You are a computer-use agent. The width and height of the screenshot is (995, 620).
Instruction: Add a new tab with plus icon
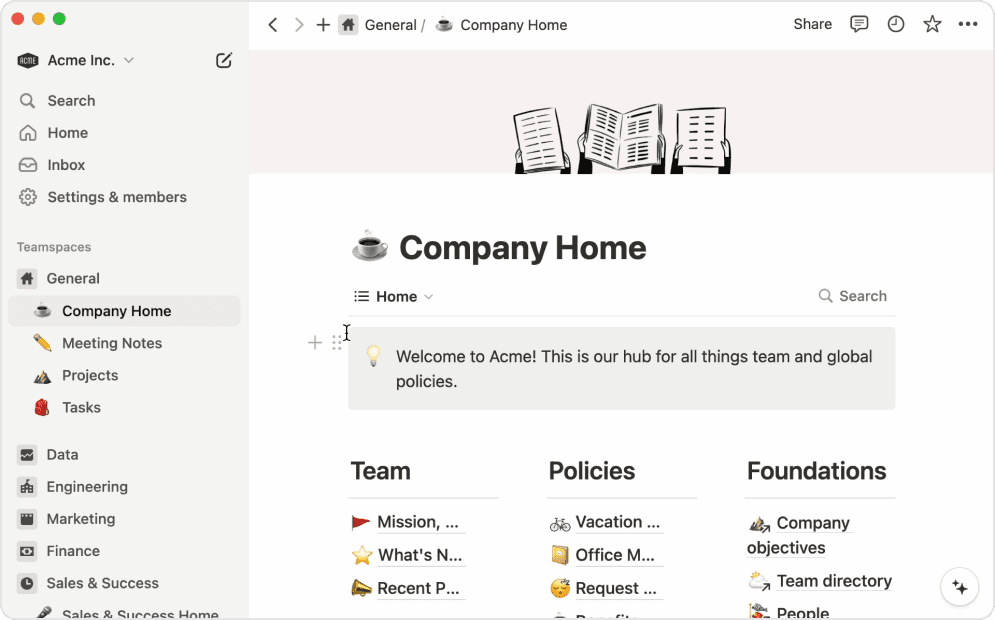(x=323, y=25)
